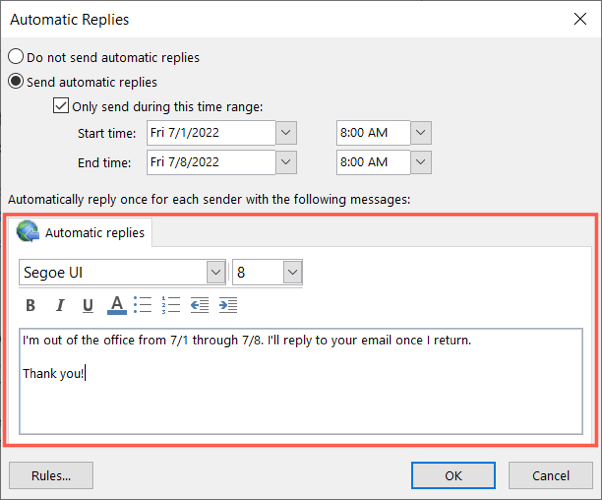Expand the Segoe UI font dropdown
Screen dimensions: 602x500
coord(216,272)
